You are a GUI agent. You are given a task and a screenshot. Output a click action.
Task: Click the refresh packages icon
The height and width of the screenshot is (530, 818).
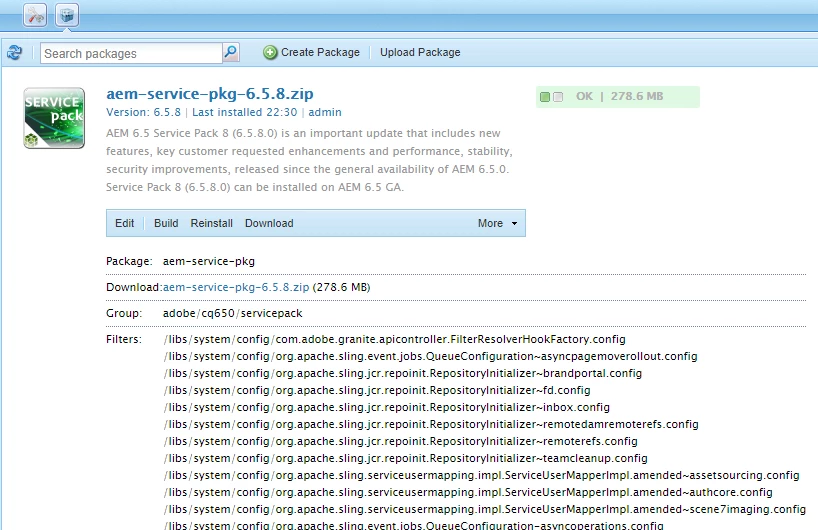coord(15,52)
